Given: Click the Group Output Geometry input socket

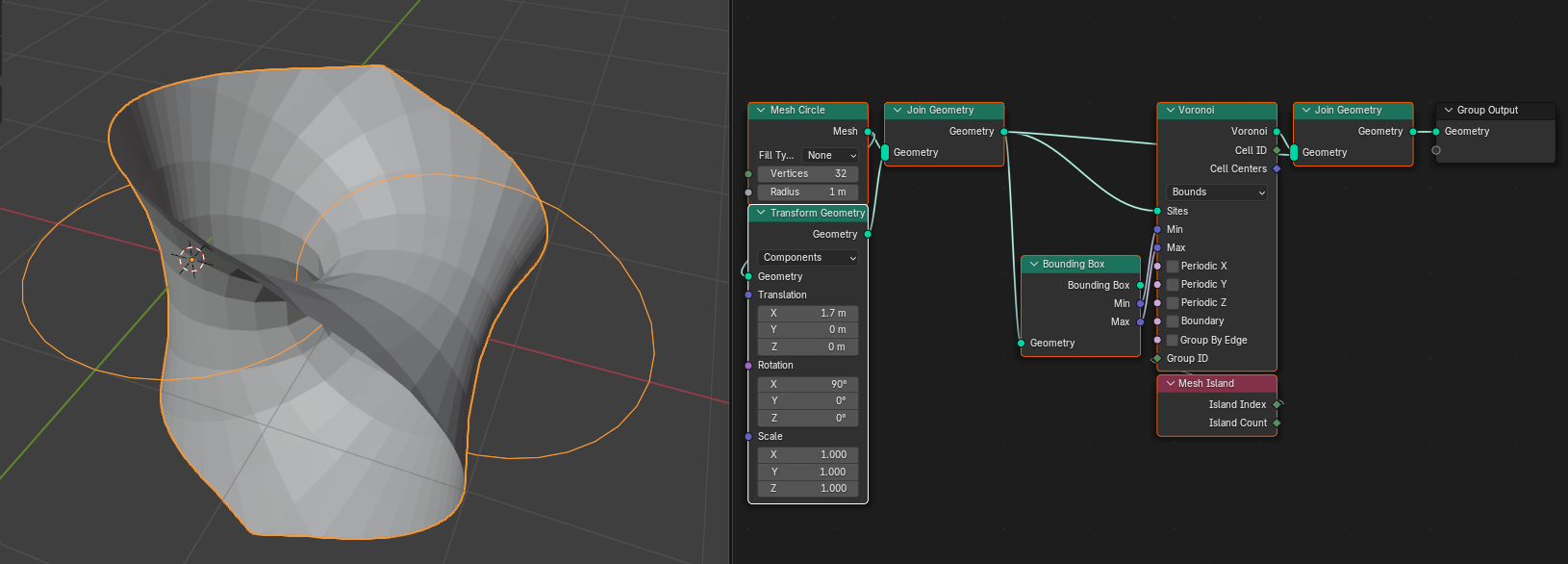Looking at the screenshot, I should (1436, 132).
